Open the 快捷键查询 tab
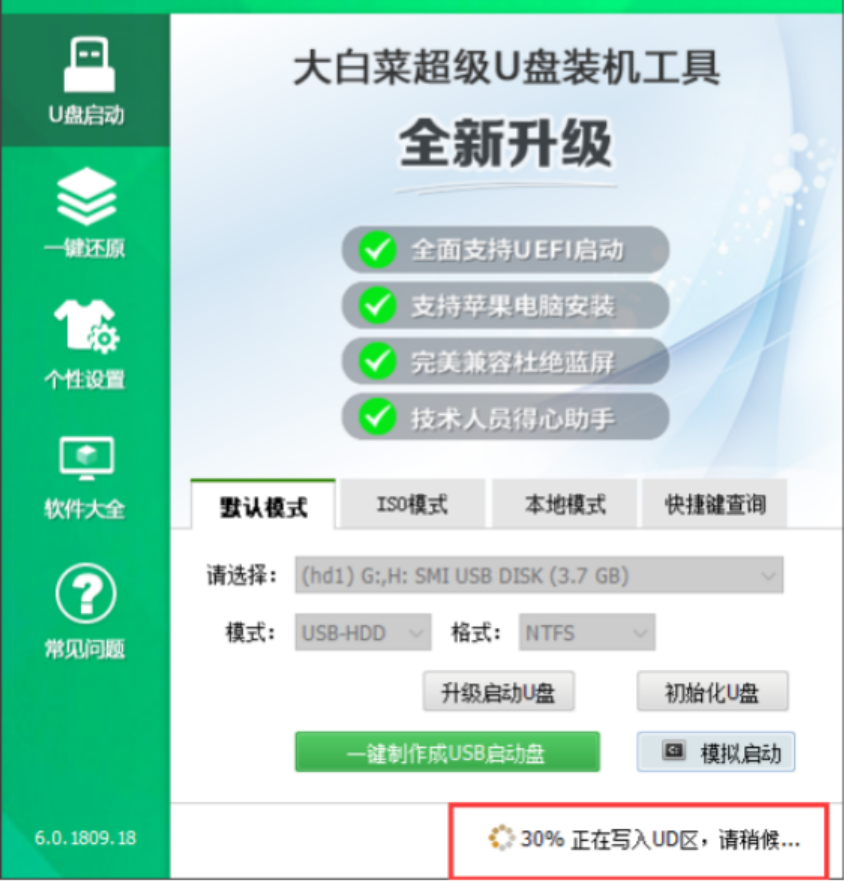Image resolution: width=844 pixels, height=881 pixels. [715, 503]
